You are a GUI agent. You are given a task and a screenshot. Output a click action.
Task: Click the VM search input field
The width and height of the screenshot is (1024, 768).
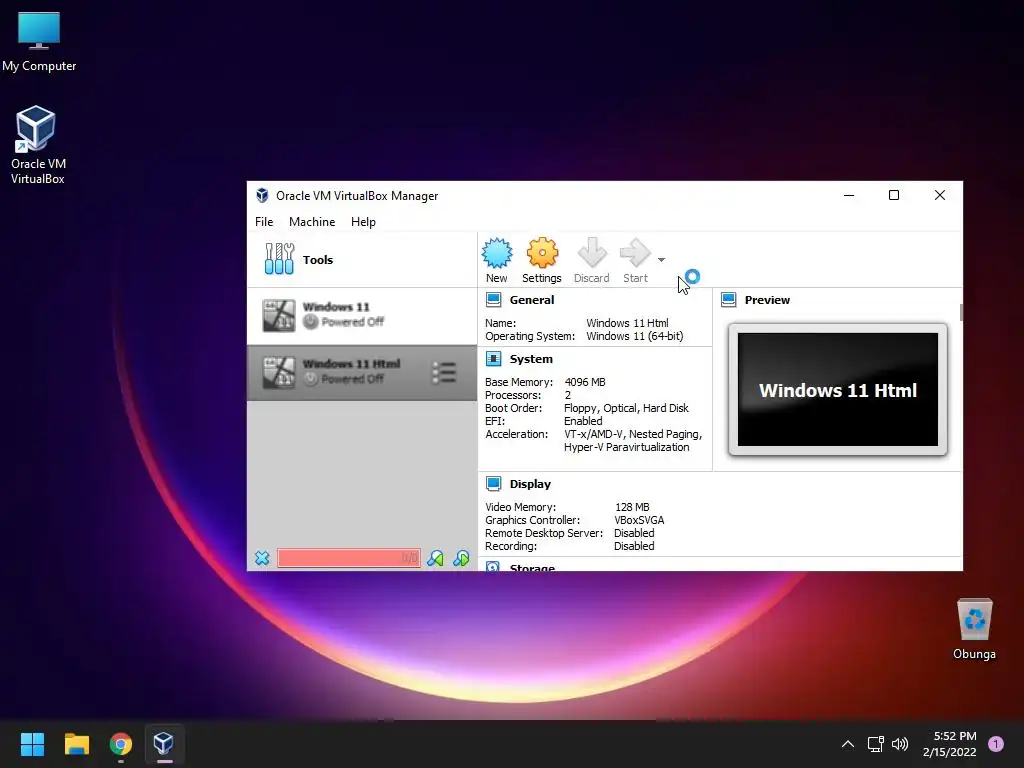point(349,558)
